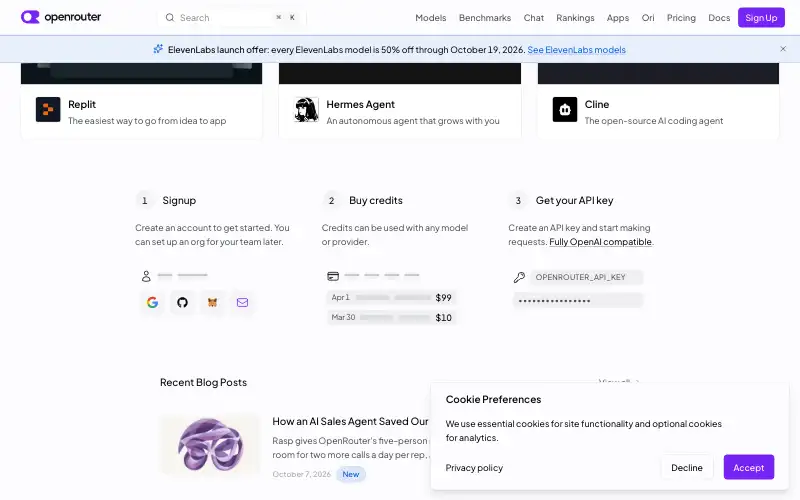Click the Cookie Preferences heading
Viewport: 800px width, 500px height.
pyautogui.click(x=493, y=399)
